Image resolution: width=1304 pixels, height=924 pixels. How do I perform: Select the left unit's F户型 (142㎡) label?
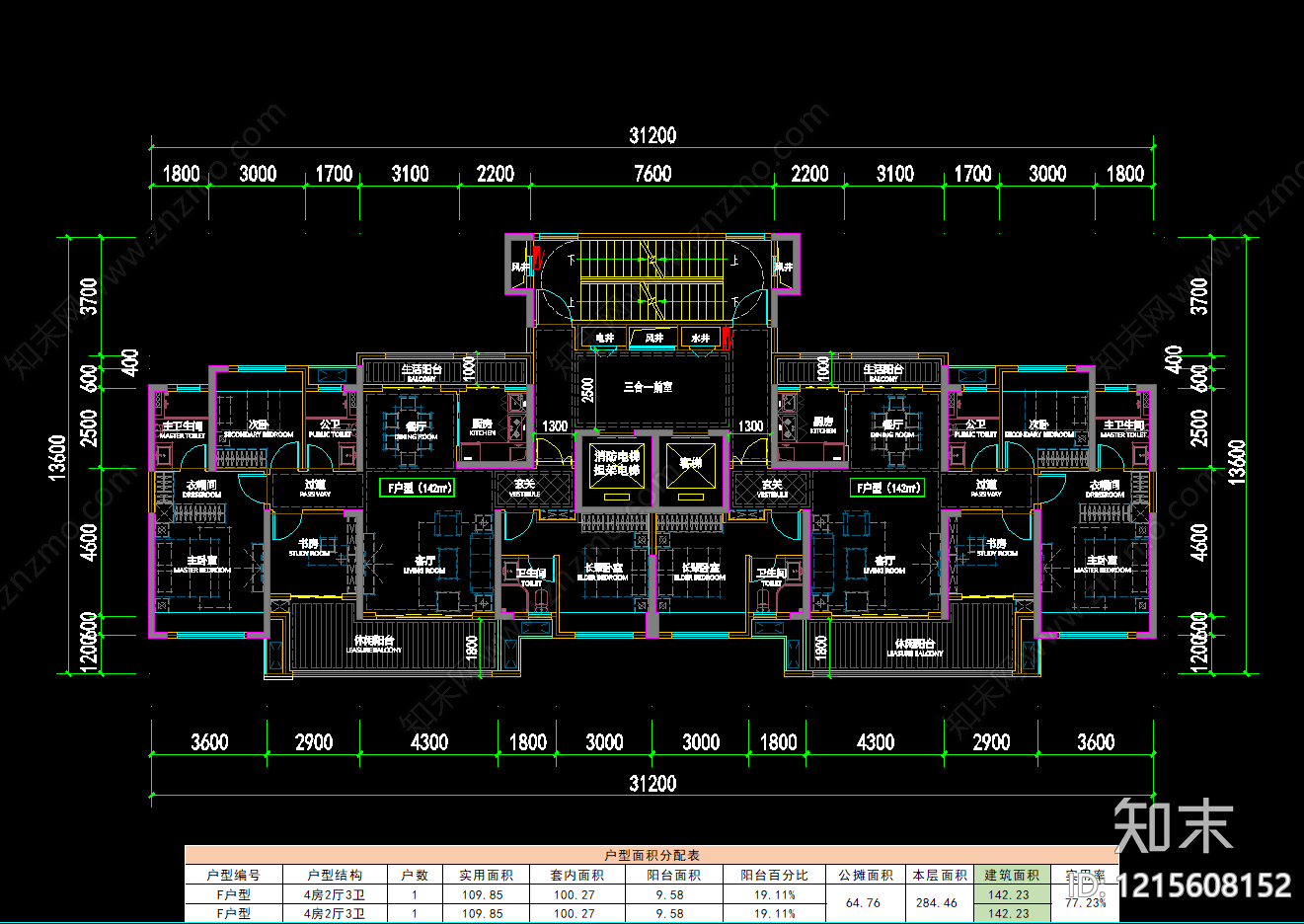pos(418,488)
